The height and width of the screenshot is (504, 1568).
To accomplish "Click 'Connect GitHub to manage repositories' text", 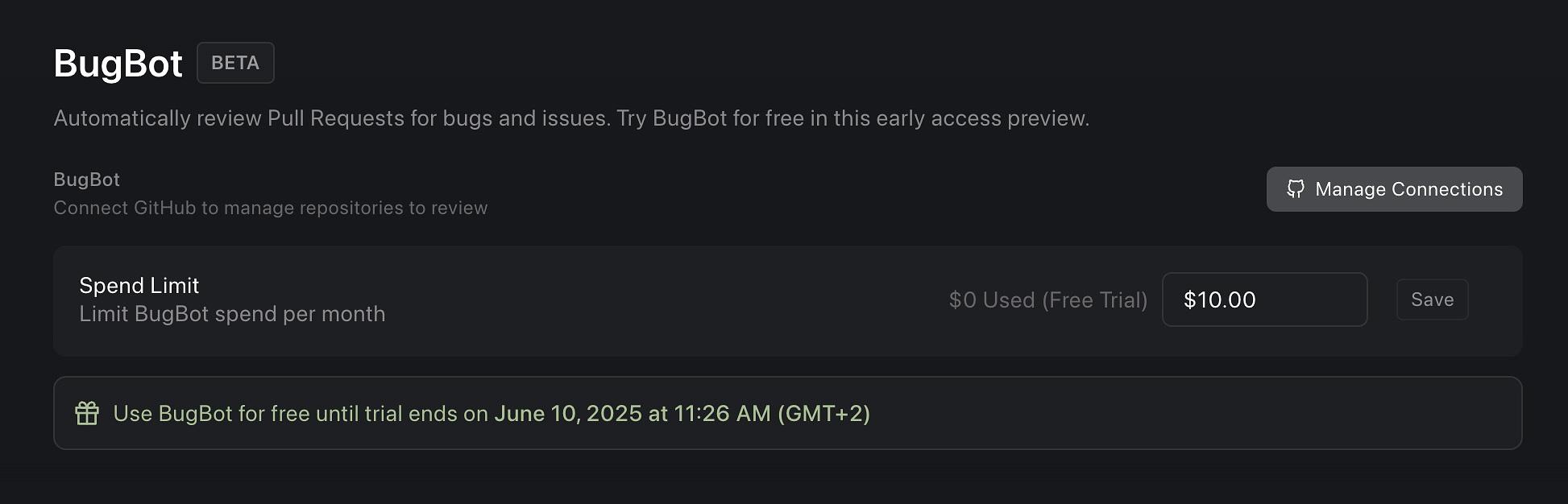I will 270,208.
